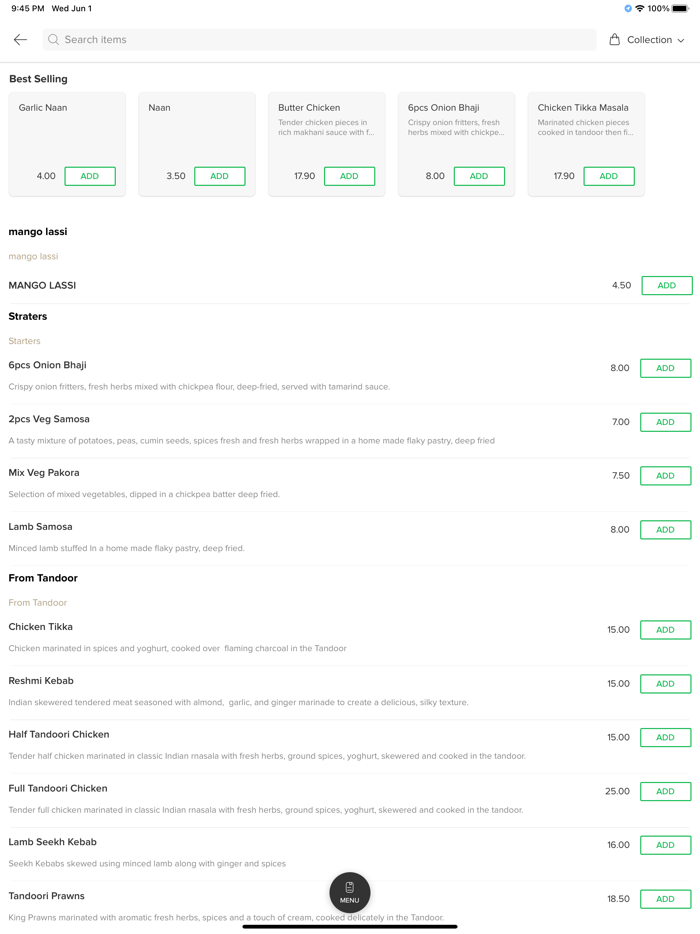Viewport: 700px width, 934px height.
Task: Add Mix Veg Pakora to order
Action: [x=665, y=476]
